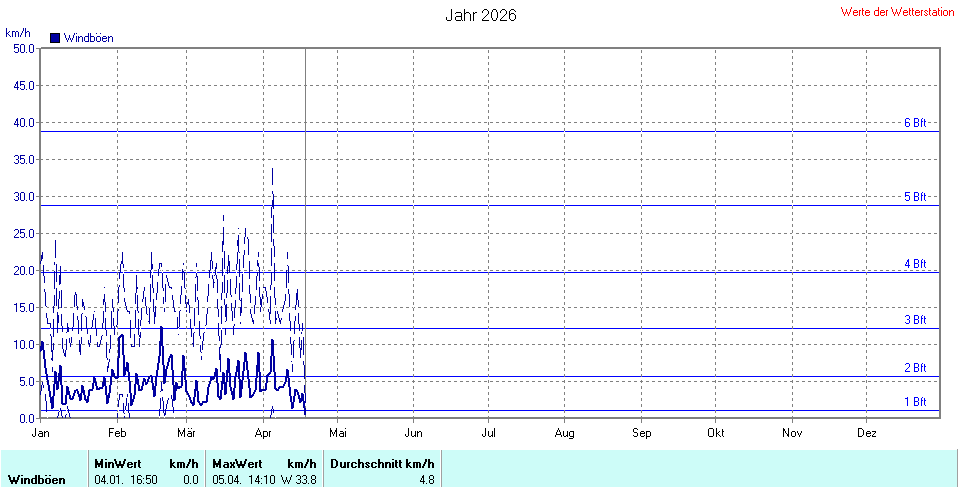The image size is (958, 487).
Task: Click the average value 4.8 in the table
Action: coord(425,480)
